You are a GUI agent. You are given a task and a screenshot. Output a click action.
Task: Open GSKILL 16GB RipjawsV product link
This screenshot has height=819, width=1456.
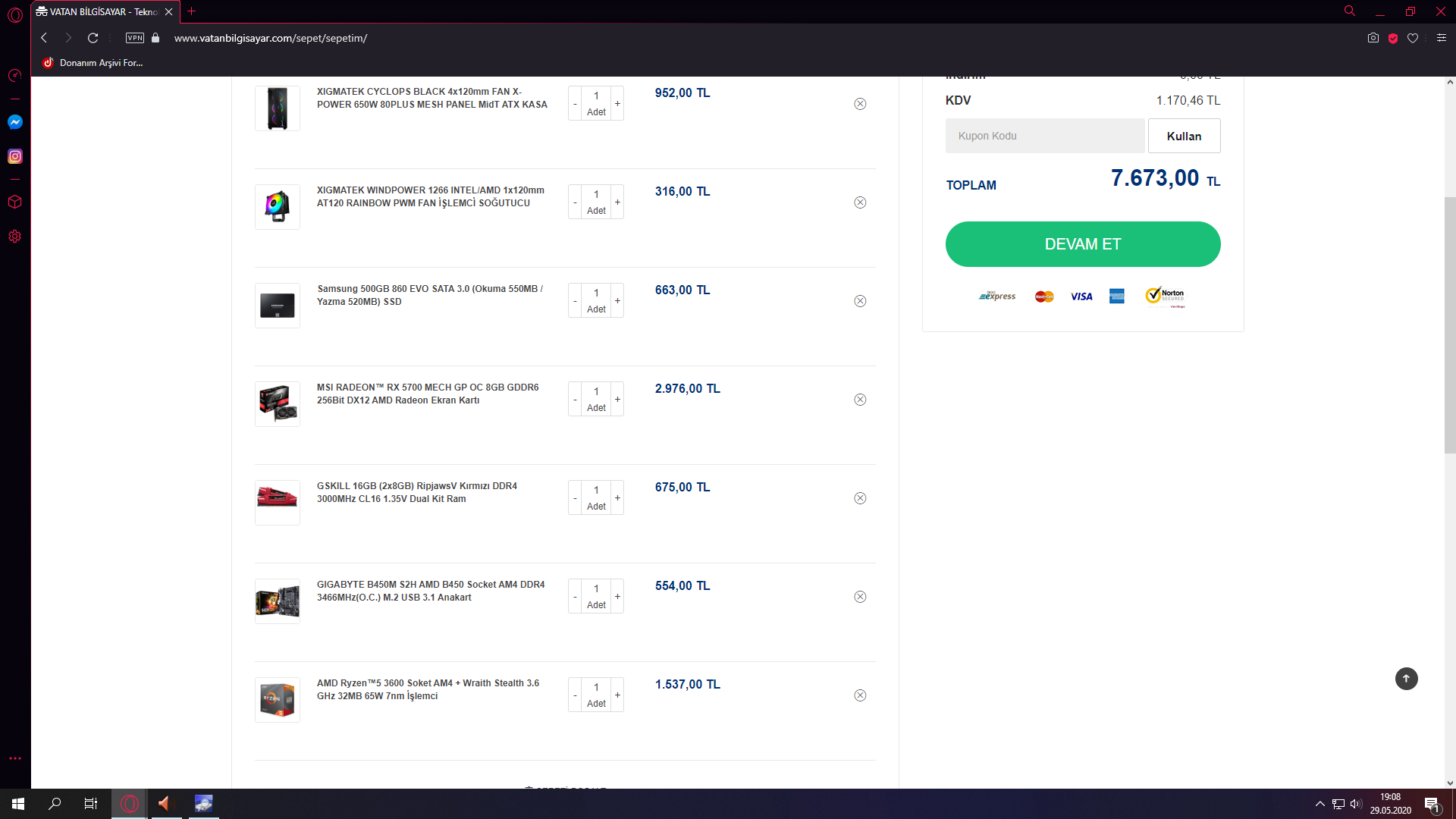416,492
